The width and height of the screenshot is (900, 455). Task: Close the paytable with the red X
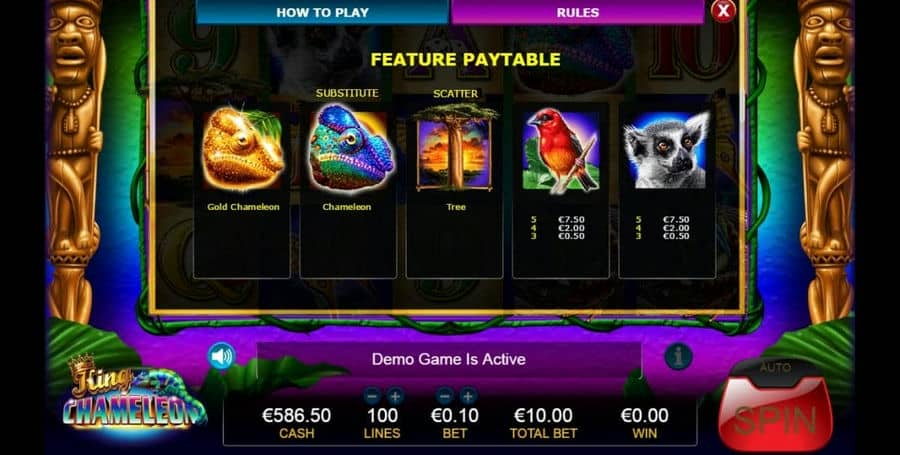tap(723, 10)
